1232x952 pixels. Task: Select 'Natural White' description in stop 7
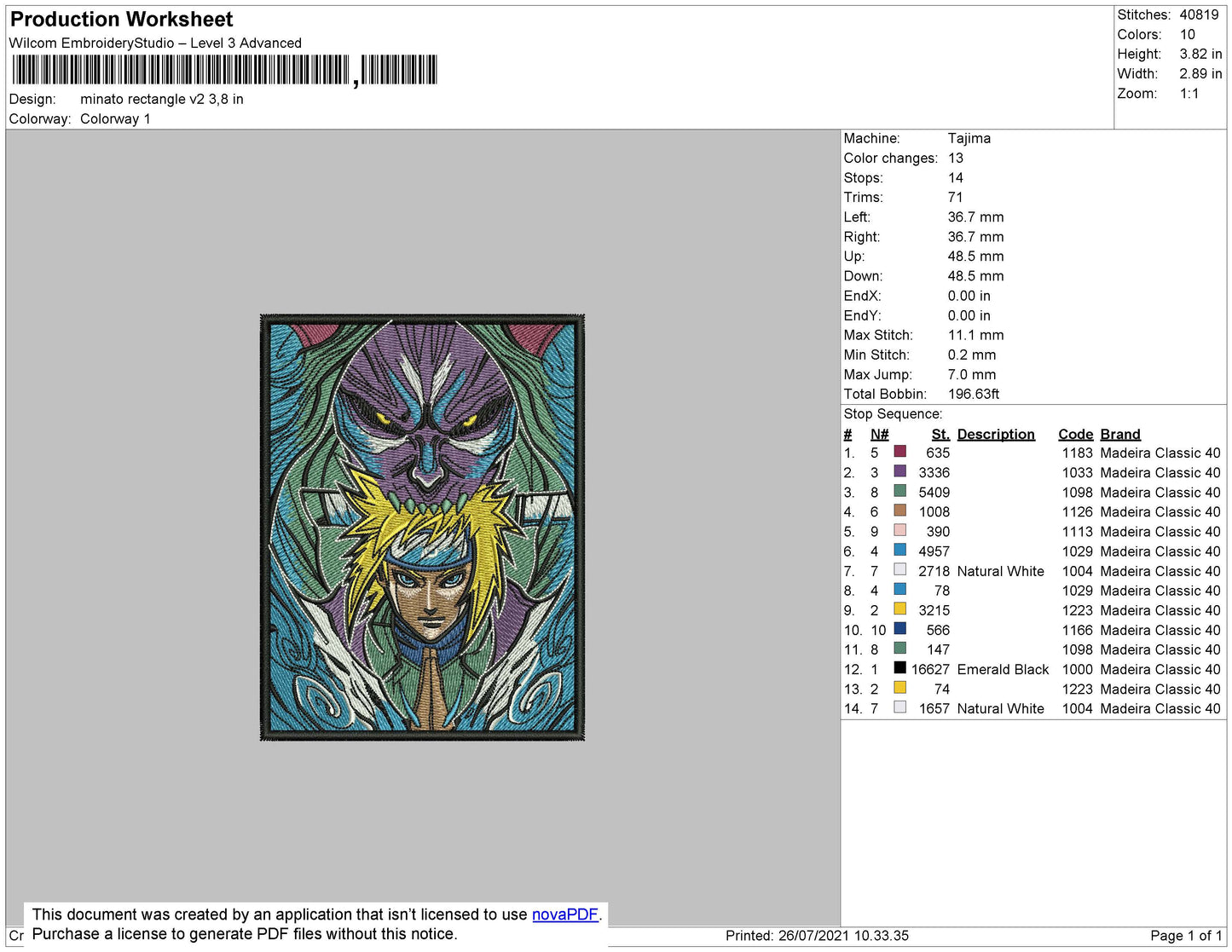1000,572
